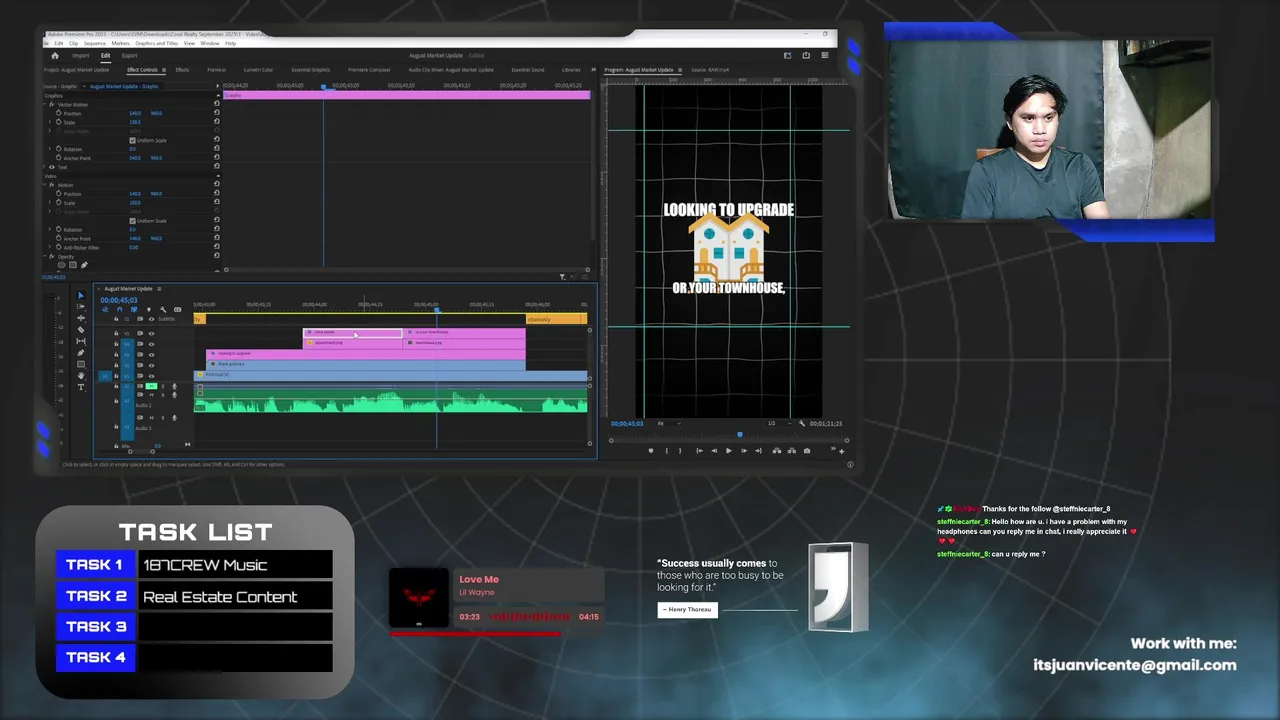
Task: Click Go to In in Program monitor
Action: 700,451
